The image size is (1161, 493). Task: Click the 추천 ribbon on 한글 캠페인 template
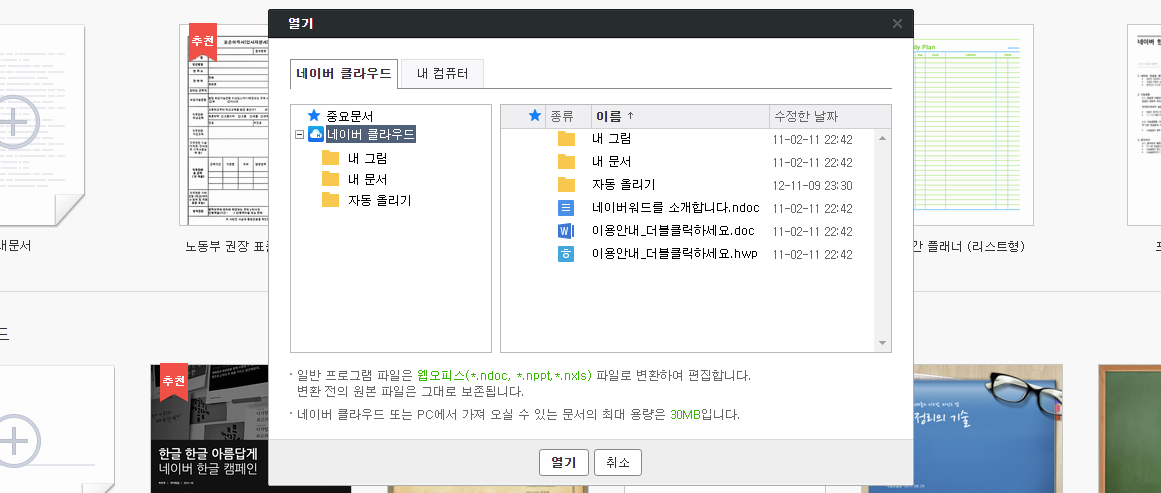click(174, 381)
